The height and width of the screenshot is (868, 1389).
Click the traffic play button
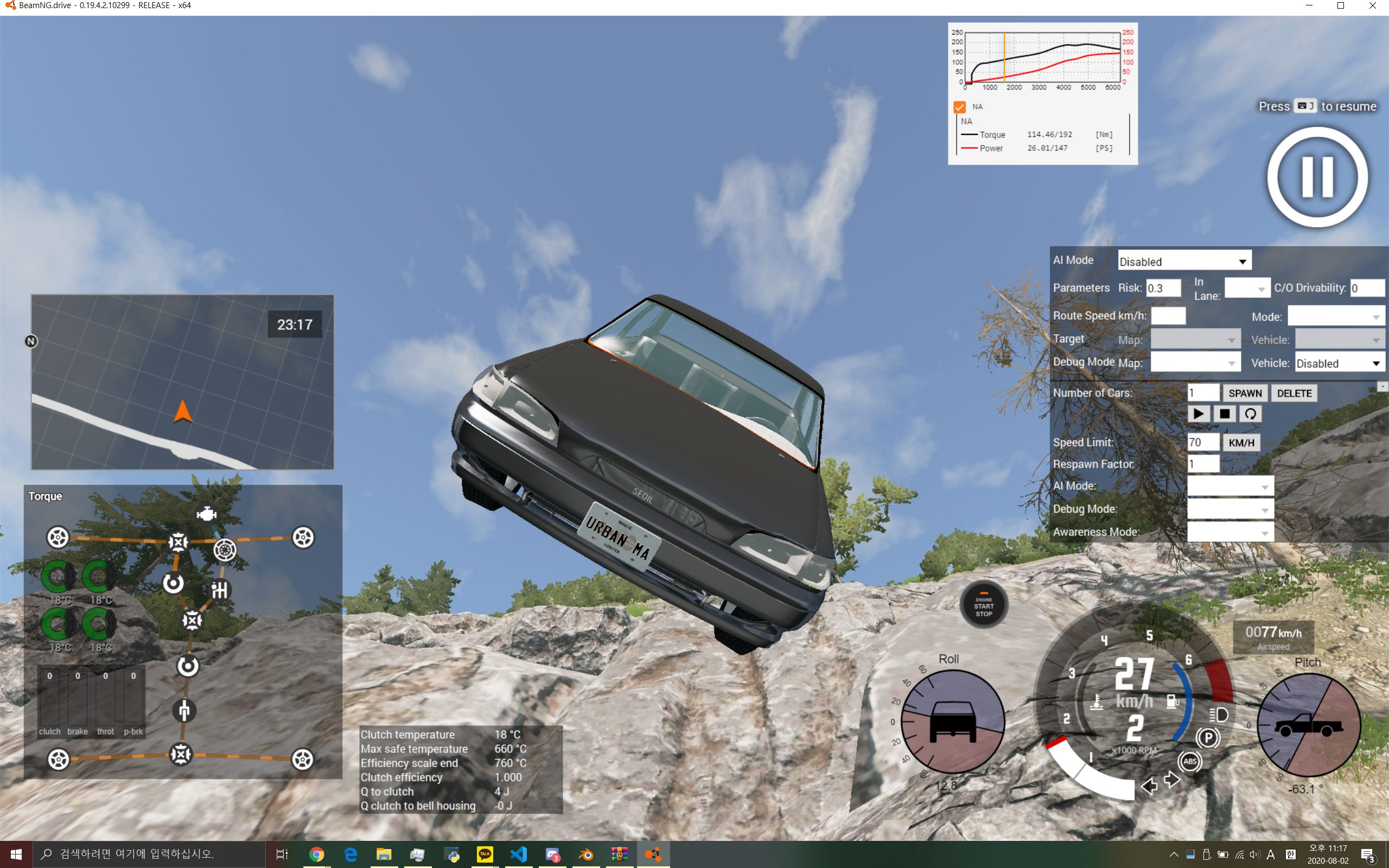[1199, 414]
